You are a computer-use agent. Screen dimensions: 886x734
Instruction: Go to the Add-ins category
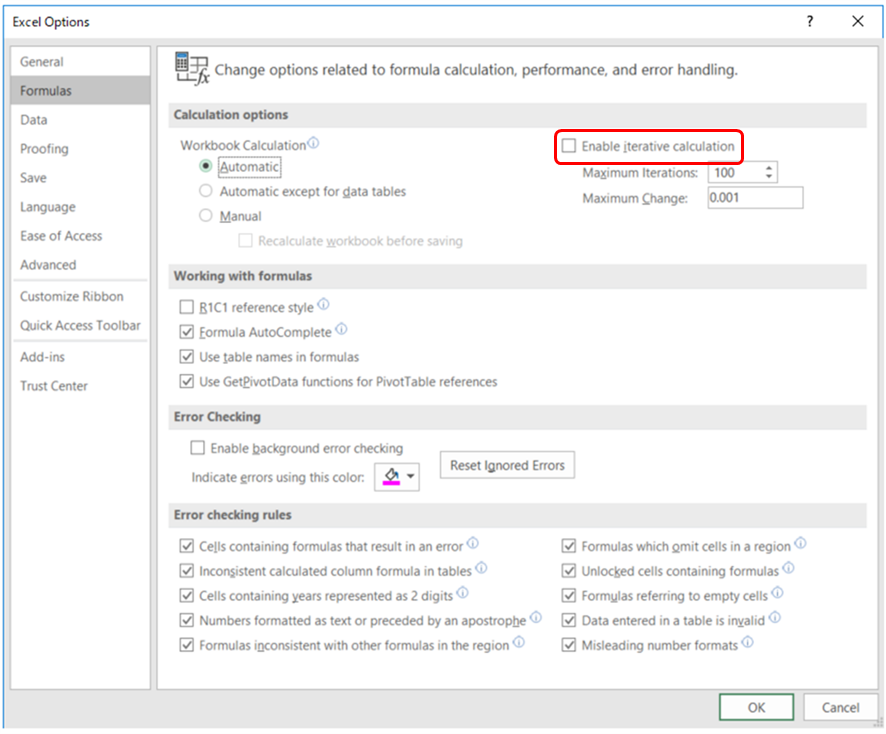(x=80, y=357)
